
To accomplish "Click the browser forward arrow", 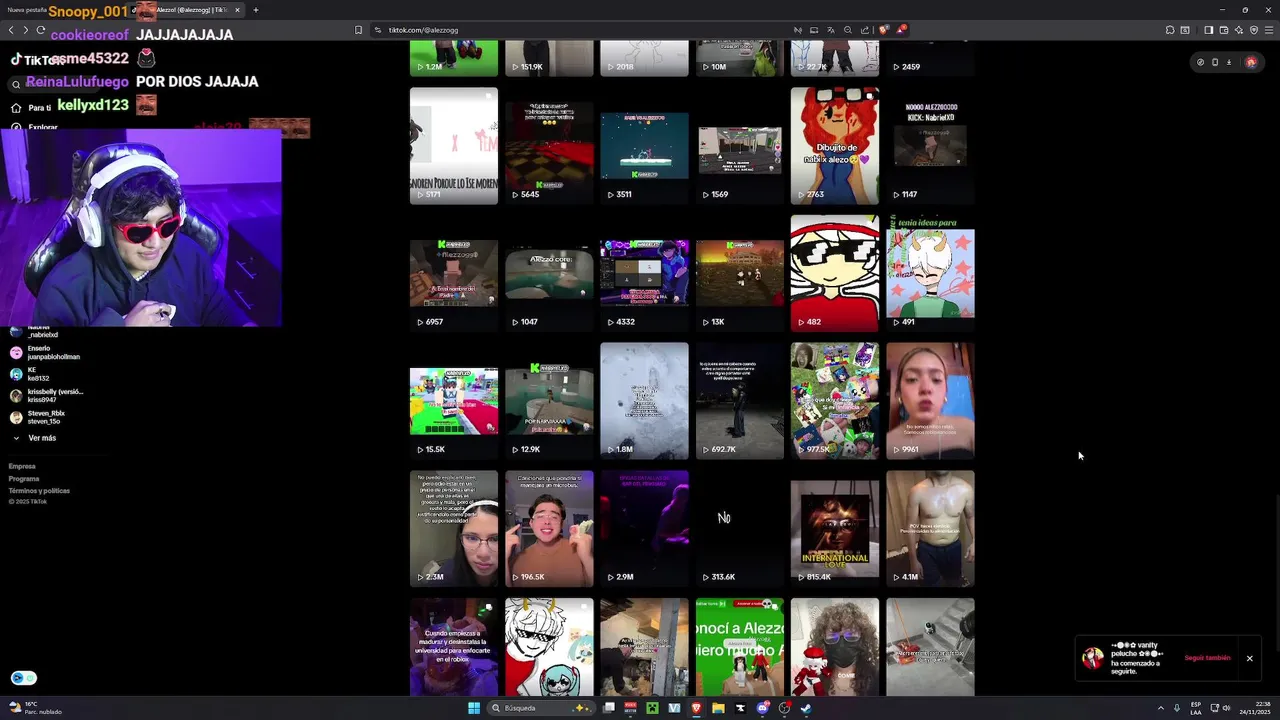I will click(x=25, y=30).
